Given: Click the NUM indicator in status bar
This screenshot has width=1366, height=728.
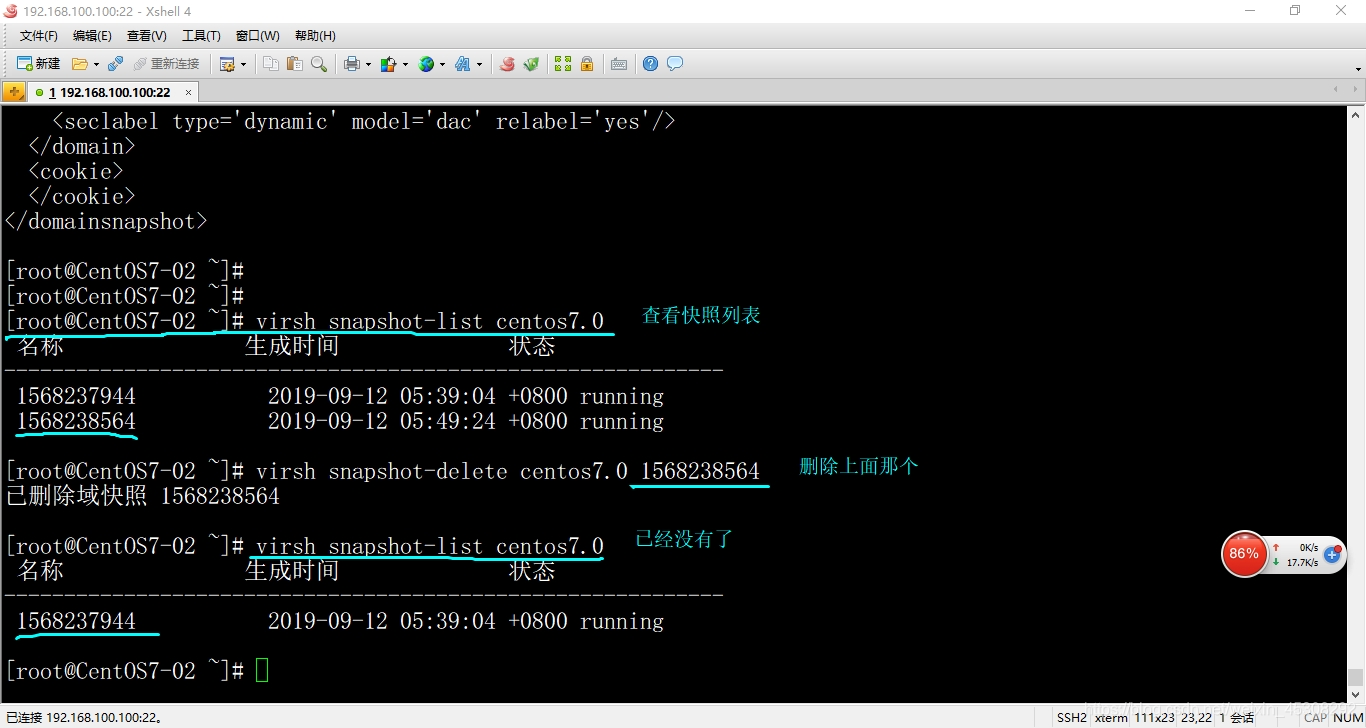Looking at the screenshot, I should [x=1349, y=717].
